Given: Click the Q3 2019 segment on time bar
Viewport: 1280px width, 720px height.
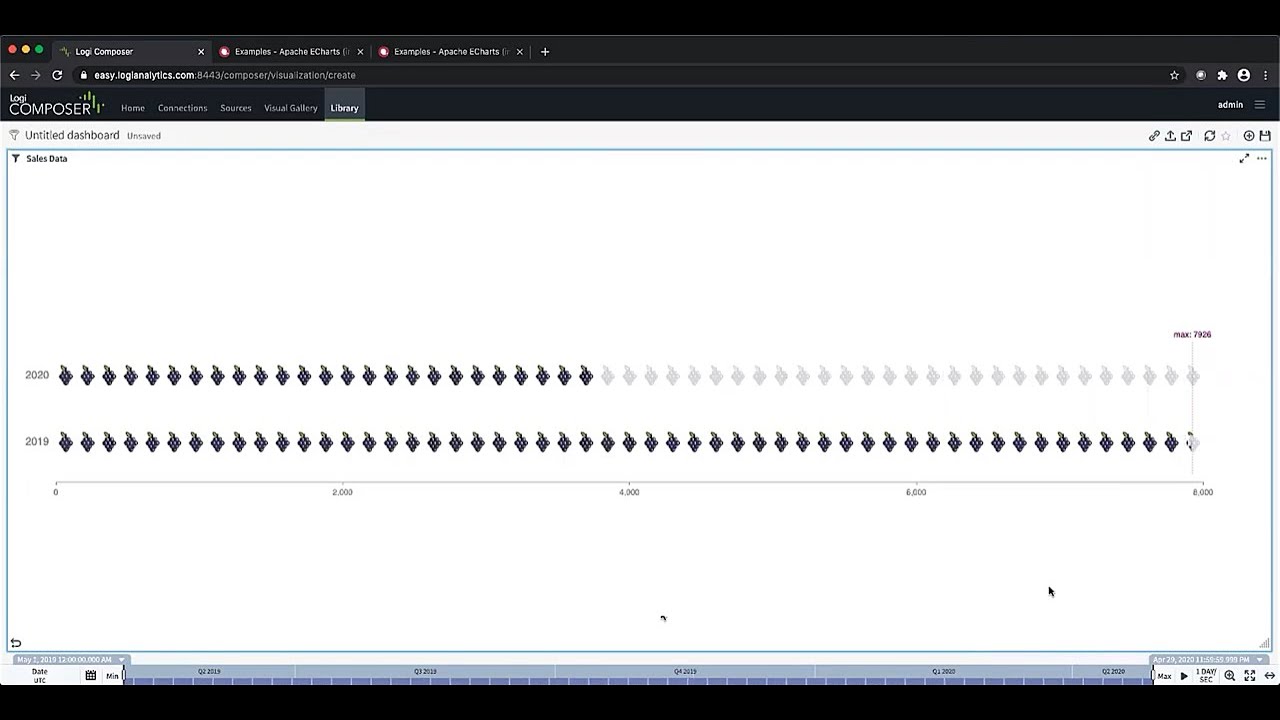Looking at the screenshot, I should tap(425, 672).
